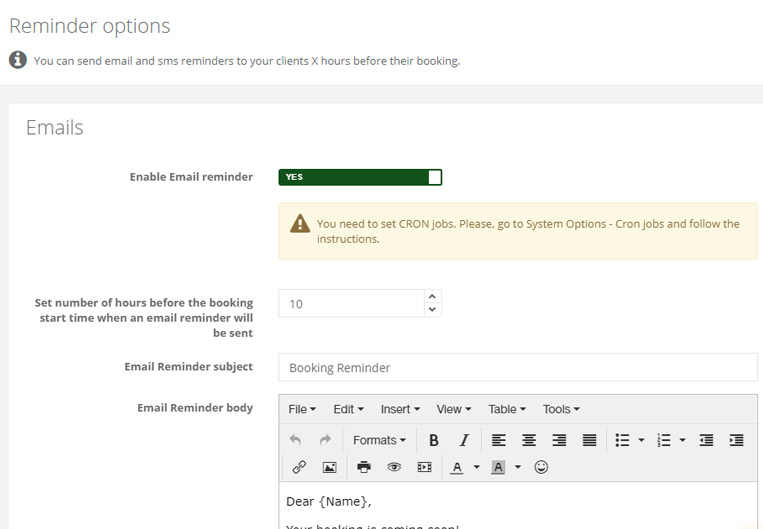Viewport: 763px width, 529px height.
Task: Open the Table menu
Action: click(x=507, y=409)
